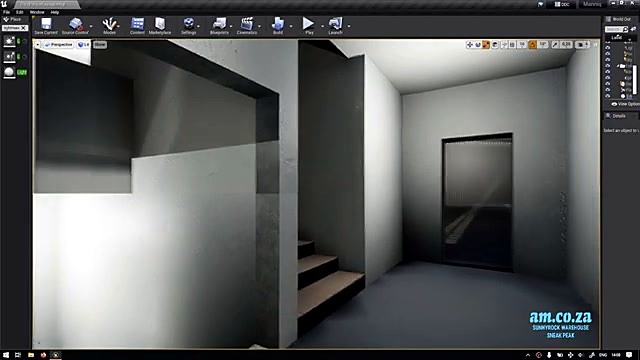This screenshot has width=640, height=360.
Task: Open the Perspective view mode dropdown
Action: (x=58, y=44)
